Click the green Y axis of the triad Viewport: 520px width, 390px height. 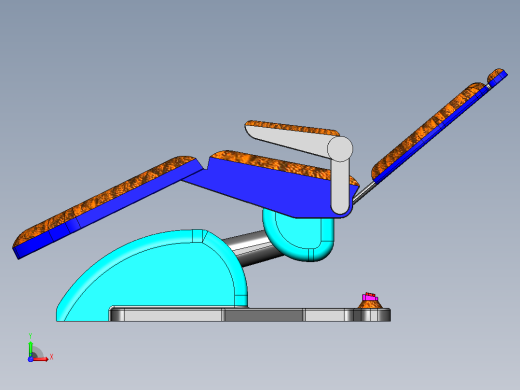(30, 348)
